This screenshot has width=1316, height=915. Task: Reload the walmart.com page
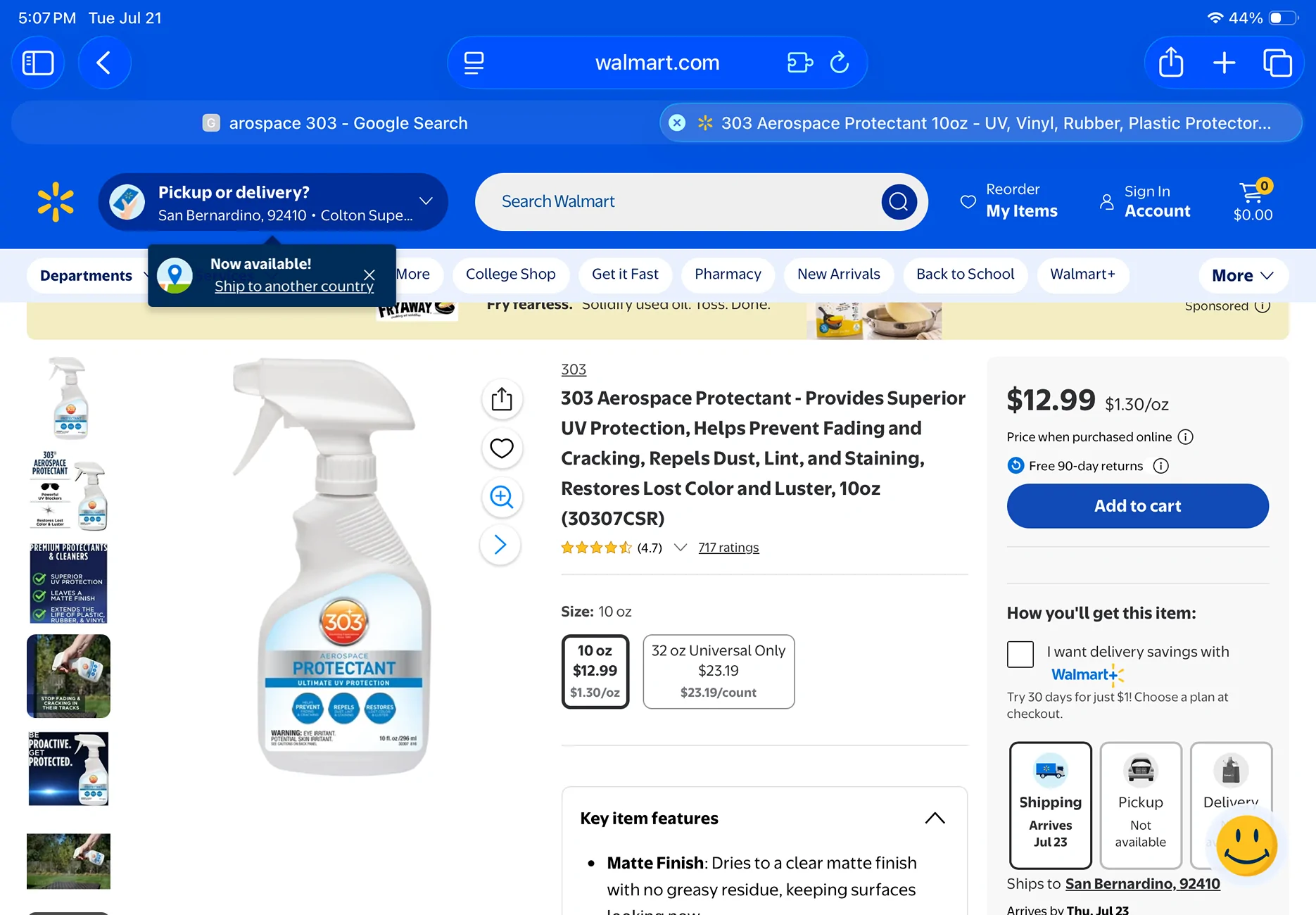[x=840, y=63]
